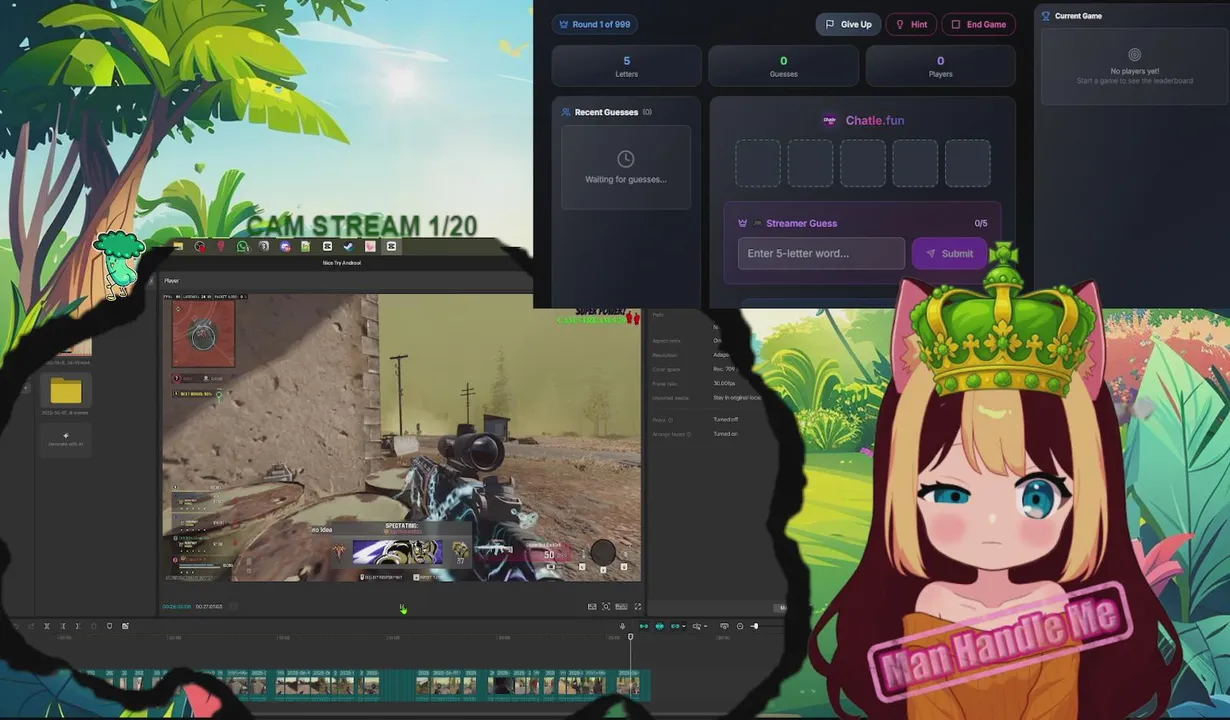Toggle main track magnet in the timeline toolbar
This screenshot has height=720, width=1230.
point(643,626)
